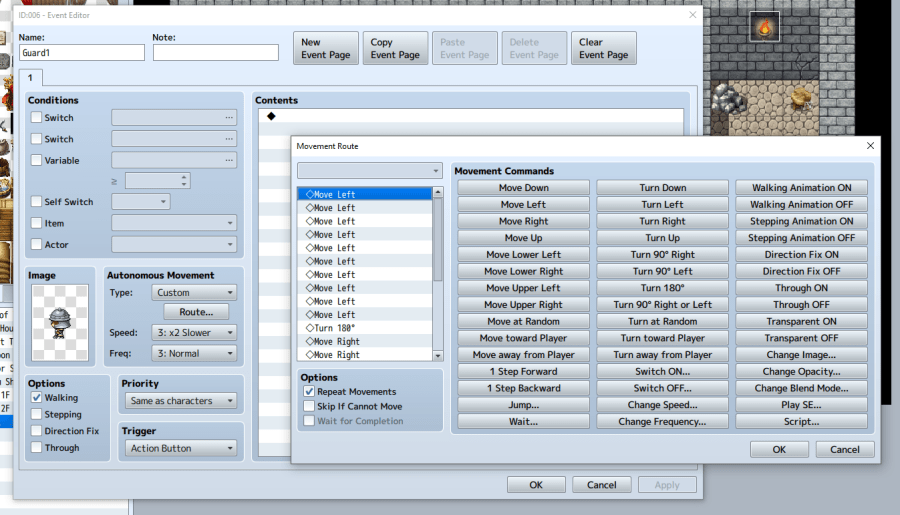900x515 pixels.
Task: Click the event Name input field
Action: coord(82,53)
